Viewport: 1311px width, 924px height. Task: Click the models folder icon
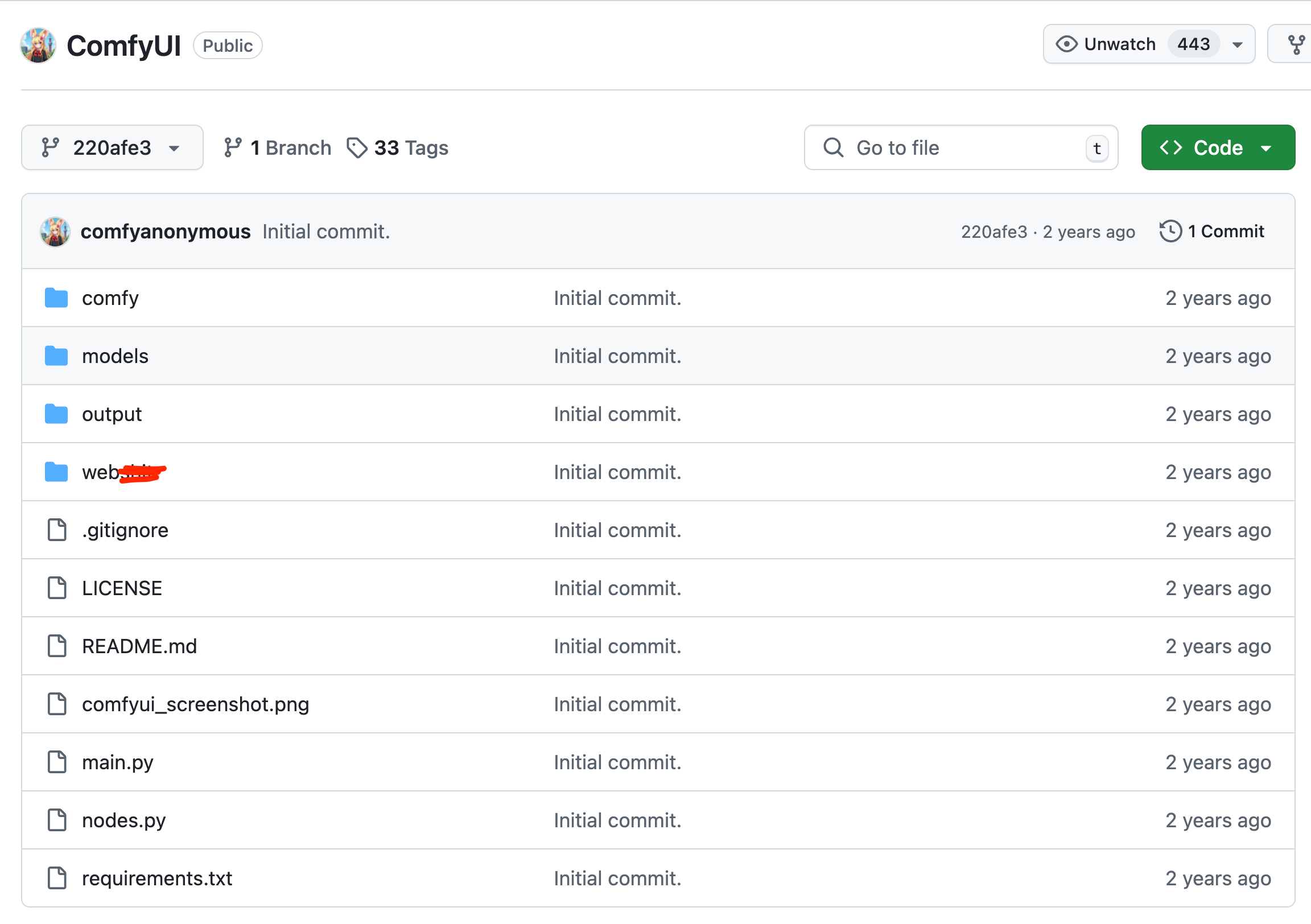tap(56, 356)
